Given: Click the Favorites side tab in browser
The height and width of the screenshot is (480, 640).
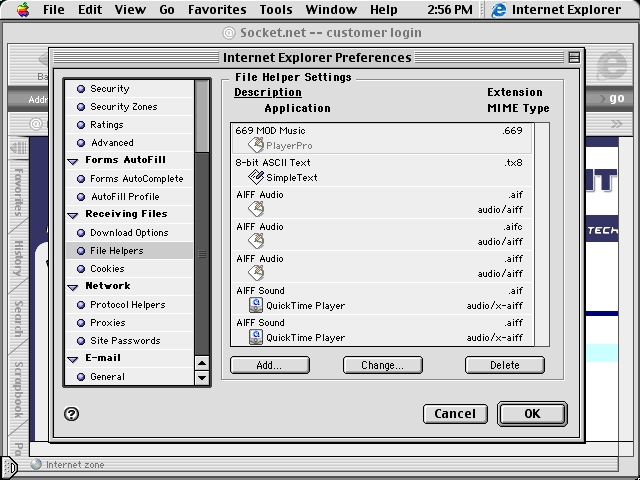Looking at the screenshot, I should pos(18,191).
